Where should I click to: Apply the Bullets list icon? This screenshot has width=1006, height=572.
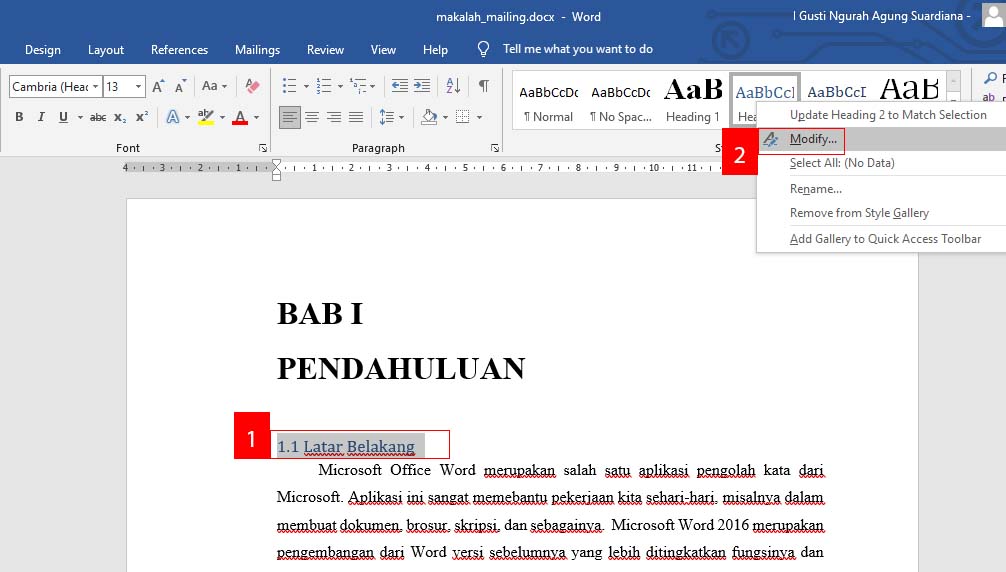[x=290, y=85]
